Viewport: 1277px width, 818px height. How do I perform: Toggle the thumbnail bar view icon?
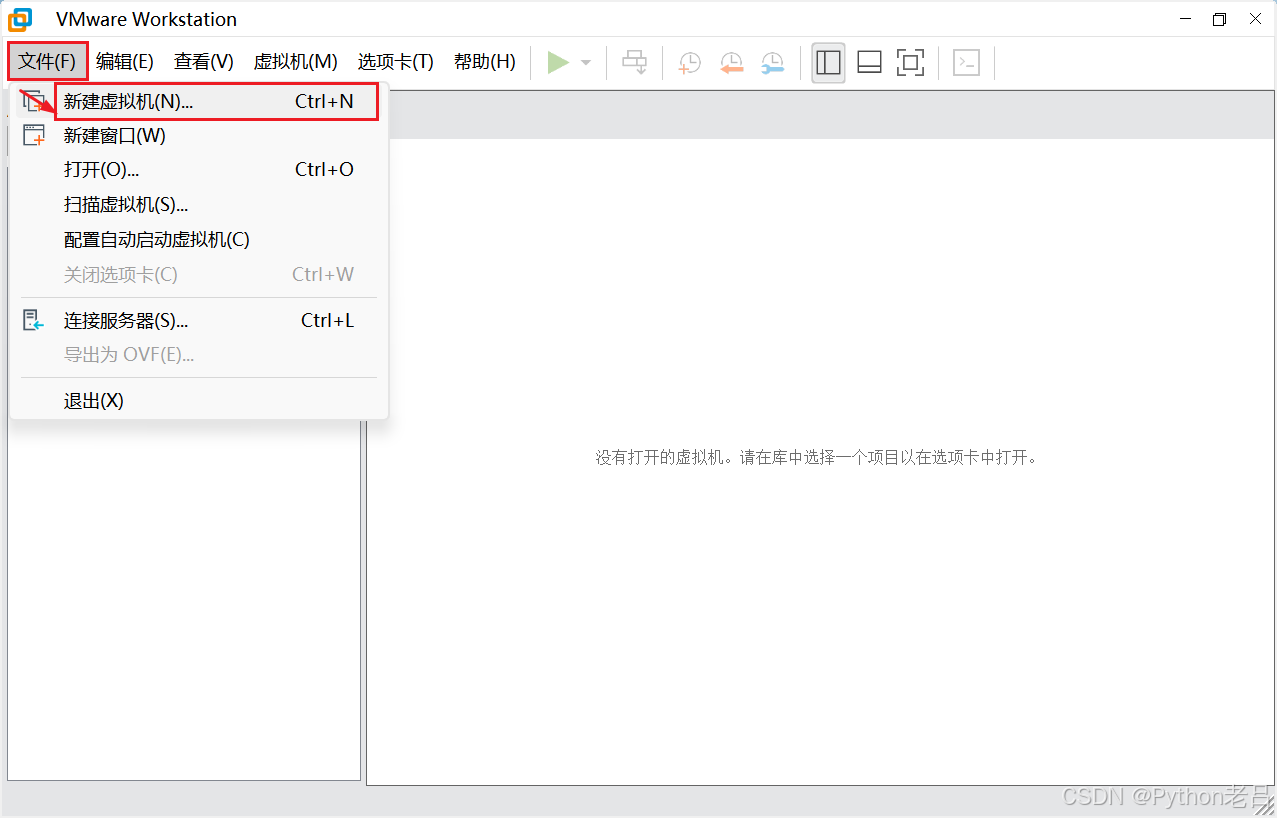click(869, 62)
